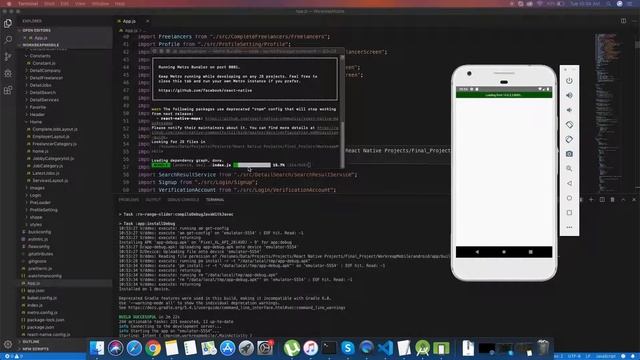The height and width of the screenshot is (360, 640).
Task: Open Constant.js in the explorer
Action: coord(44,63)
